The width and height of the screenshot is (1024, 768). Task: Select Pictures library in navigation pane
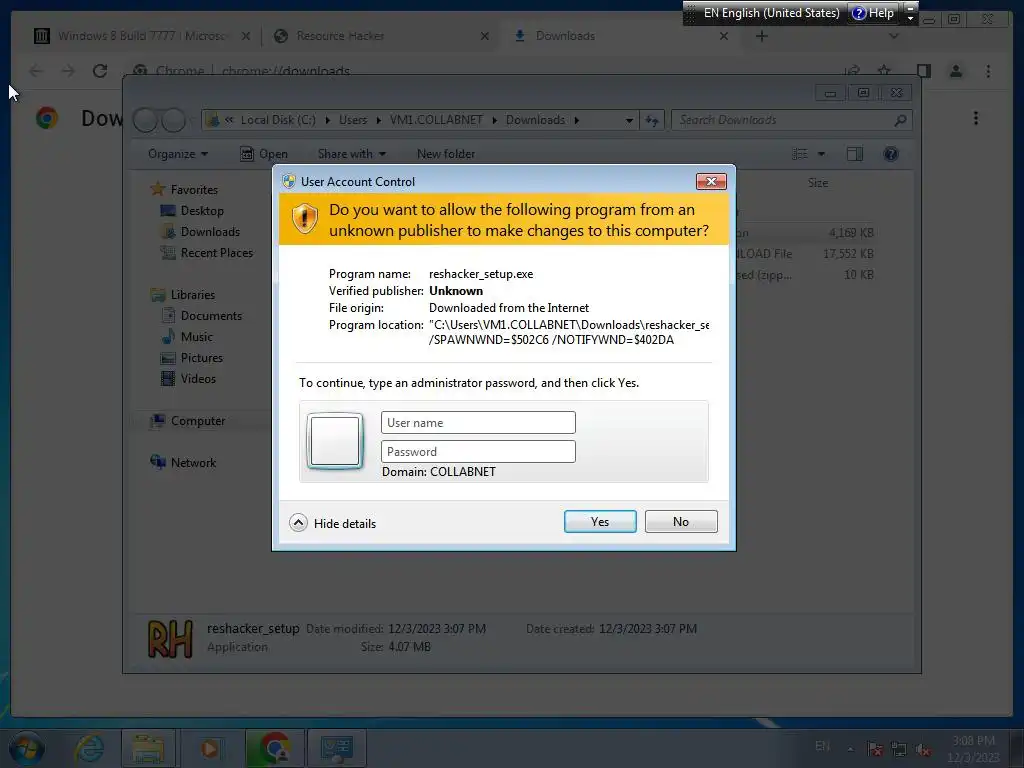tap(201, 358)
